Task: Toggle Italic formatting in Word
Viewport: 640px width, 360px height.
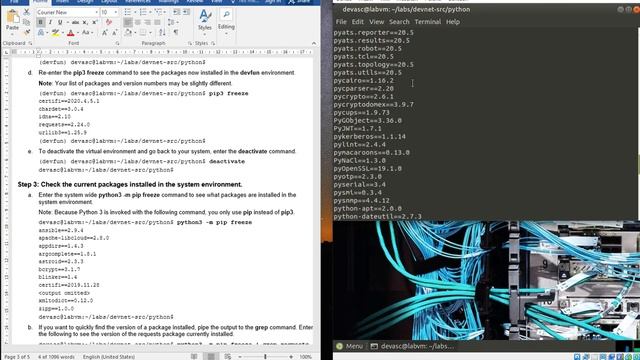Action: point(50,22)
